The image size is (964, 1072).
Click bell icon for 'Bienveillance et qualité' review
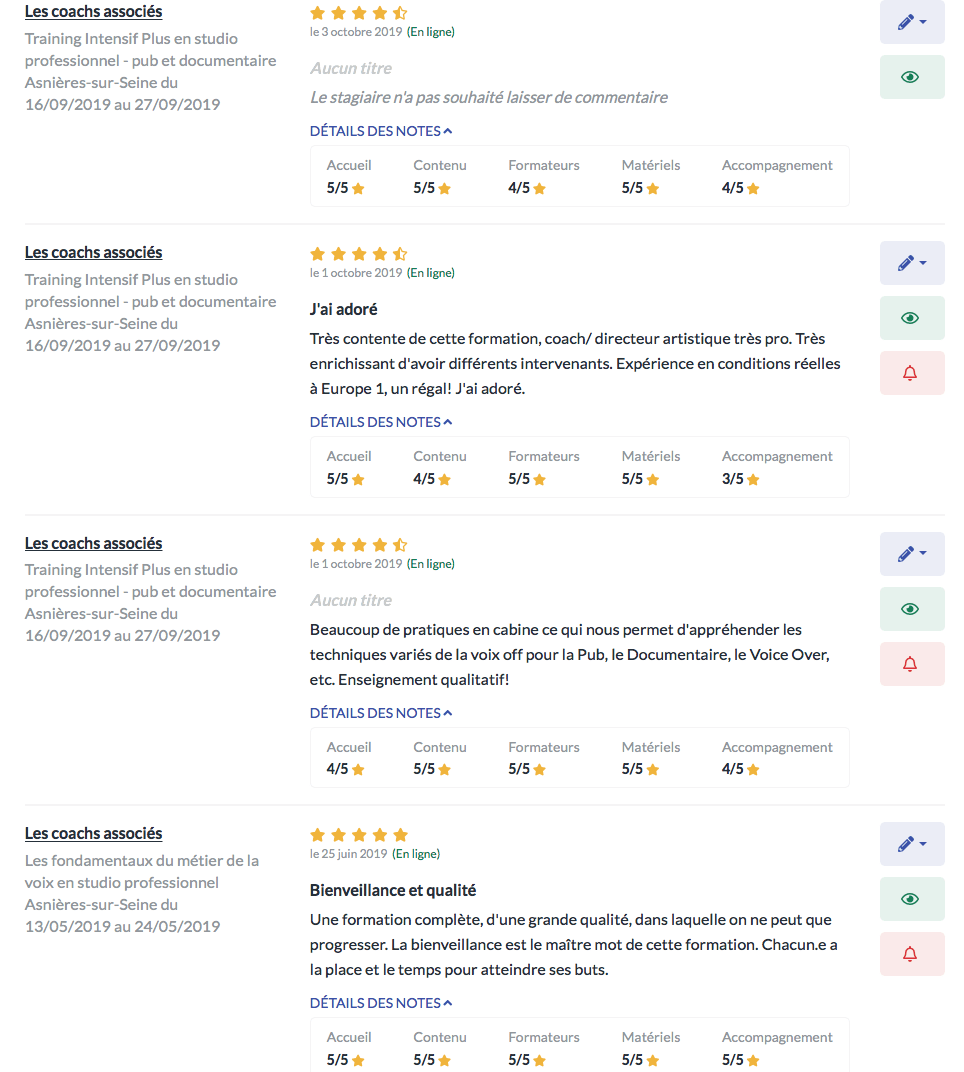click(911, 954)
